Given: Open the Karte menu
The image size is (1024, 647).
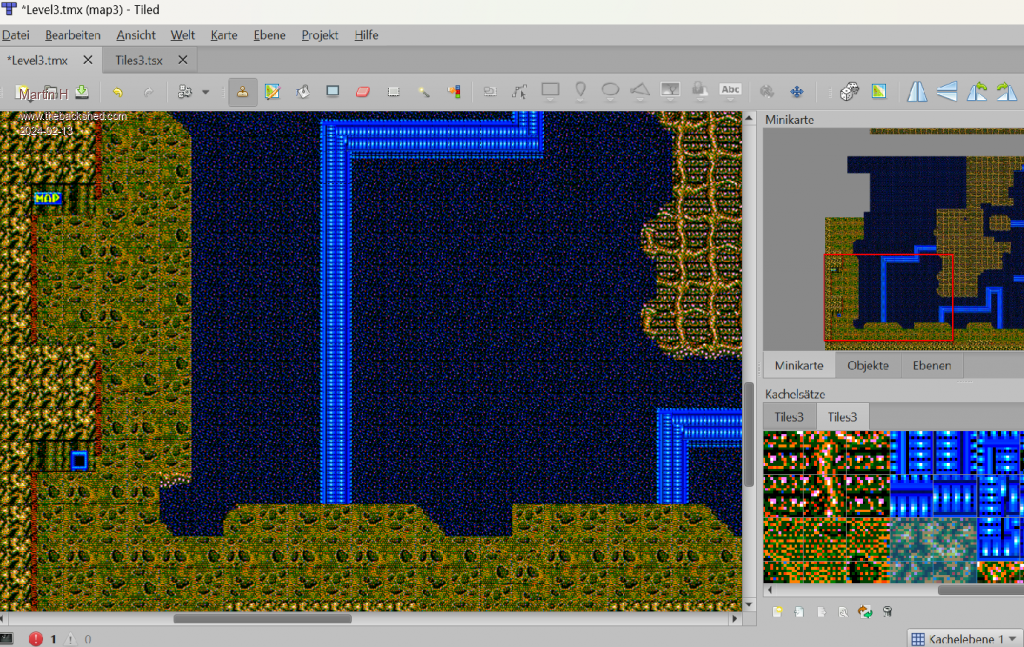Looking at the screenshot, I should [x=223, y=35].
